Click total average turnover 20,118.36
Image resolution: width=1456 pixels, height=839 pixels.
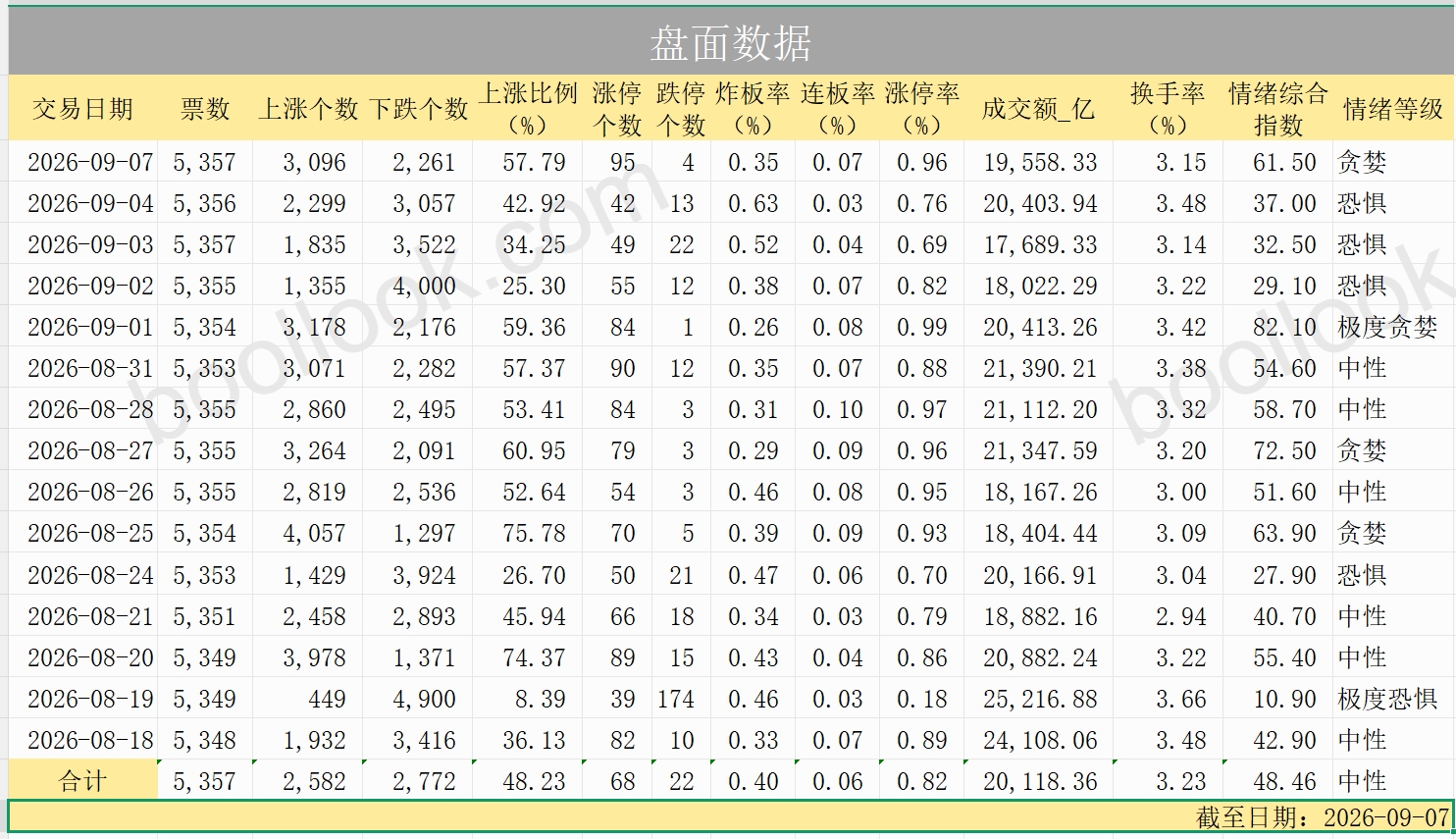coord(1040,781)
